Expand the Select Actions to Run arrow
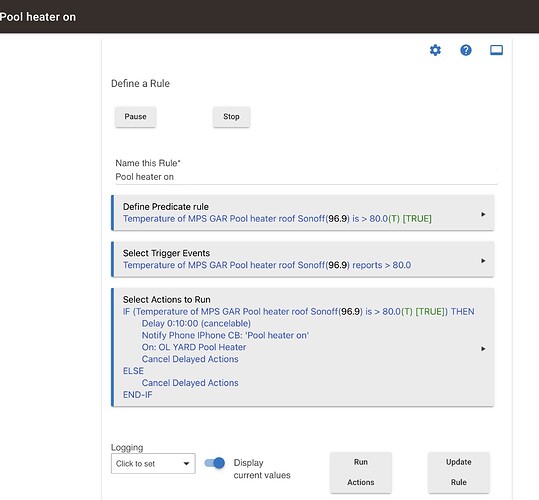Viewport: 539px width, 500px height. click(483, 349)
